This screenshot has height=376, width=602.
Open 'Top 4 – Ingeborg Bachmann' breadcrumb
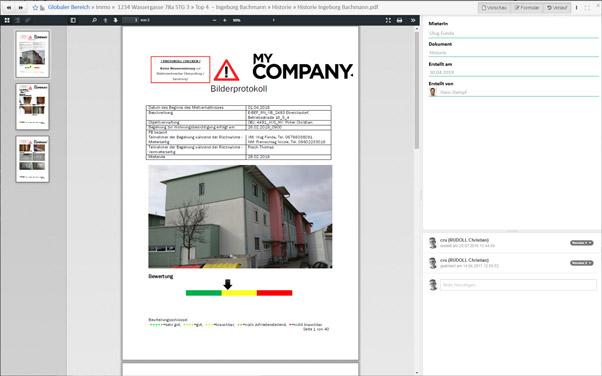[230, 7]
